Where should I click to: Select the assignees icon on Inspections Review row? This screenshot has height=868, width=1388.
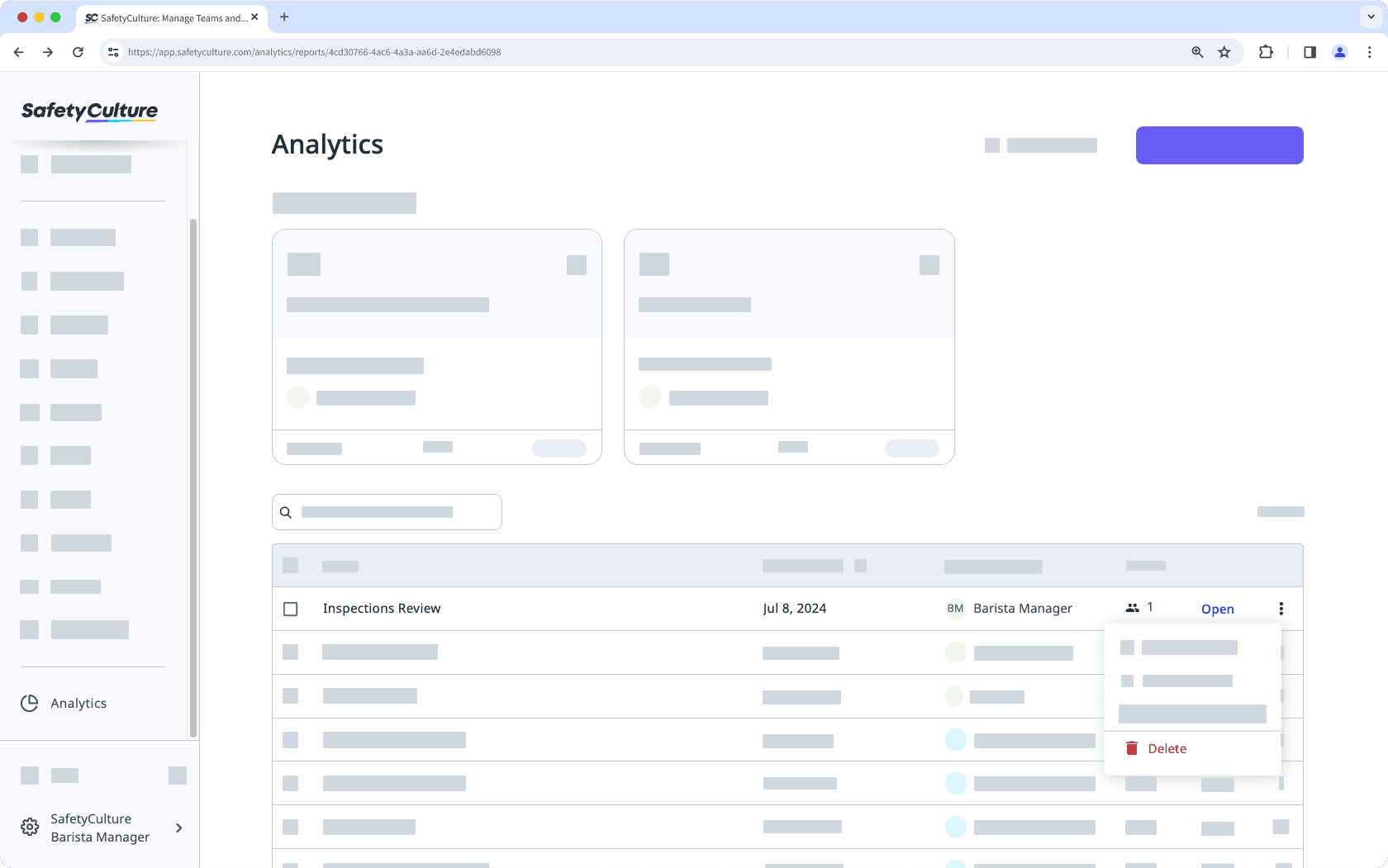tap(1132, 608)
